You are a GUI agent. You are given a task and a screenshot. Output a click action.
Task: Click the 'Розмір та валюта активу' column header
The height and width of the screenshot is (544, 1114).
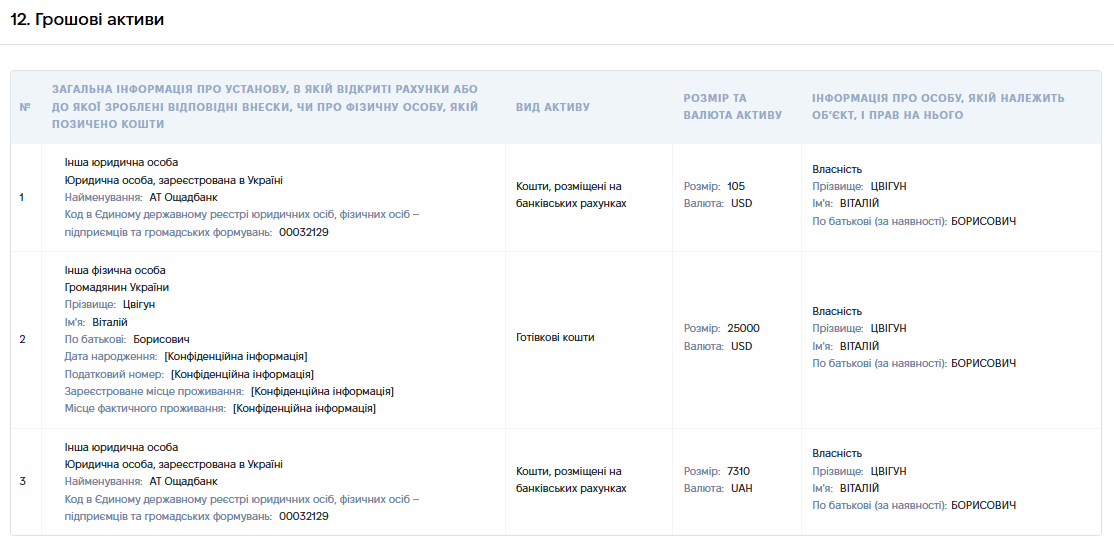732,107
